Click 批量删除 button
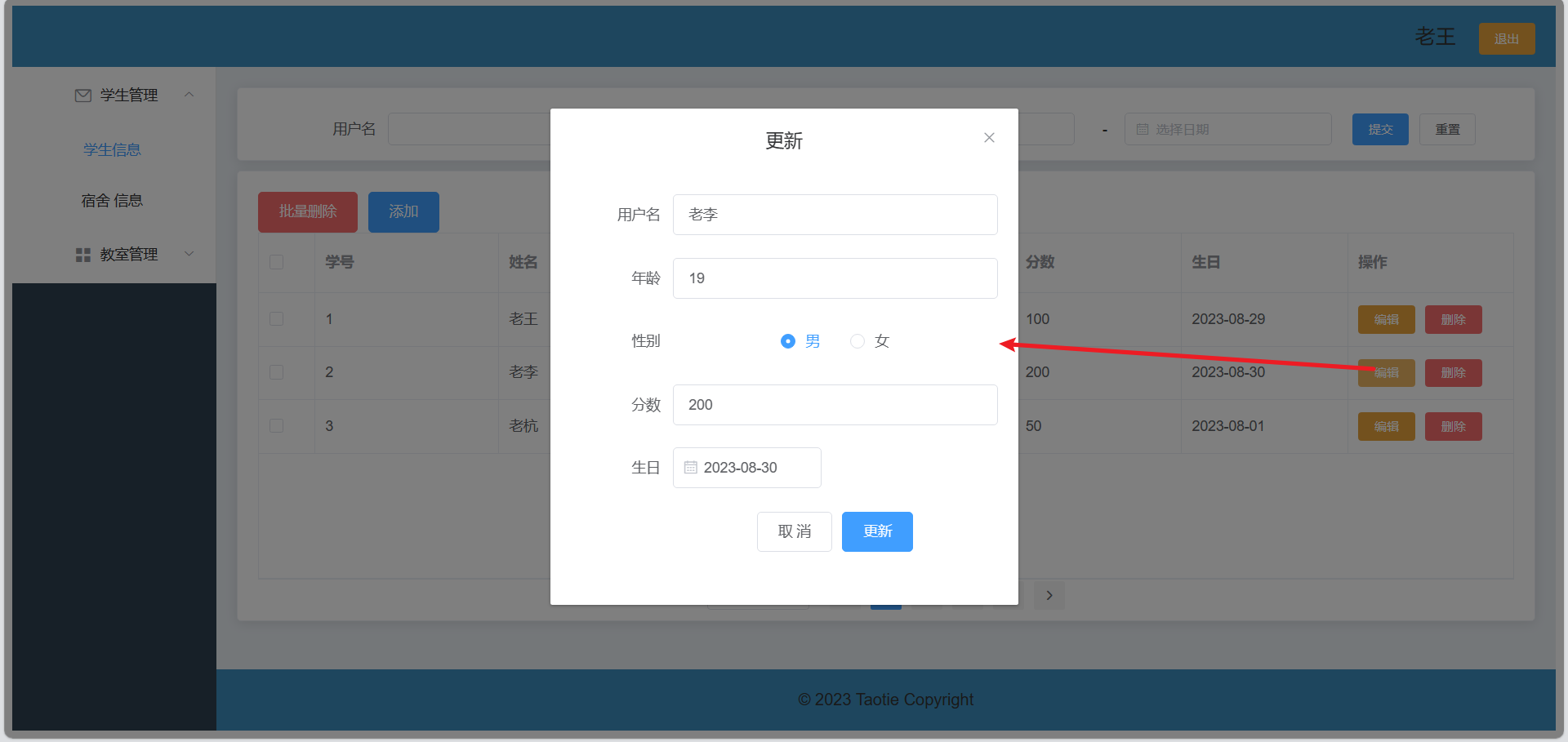Viewport: 1568px width, 742px height. pos(308,212)
